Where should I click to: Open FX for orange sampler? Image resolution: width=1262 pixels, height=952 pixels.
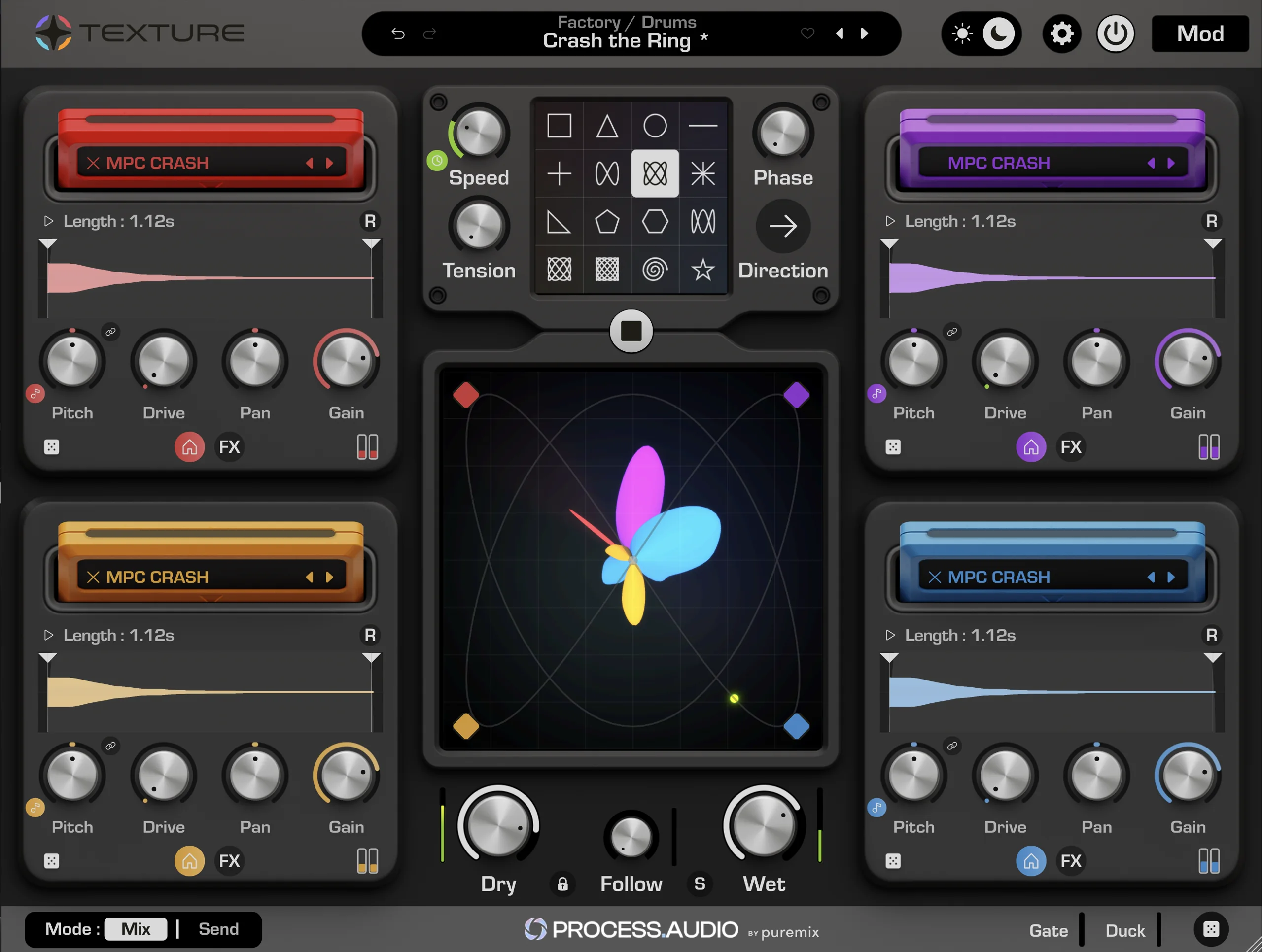point(229,861)
